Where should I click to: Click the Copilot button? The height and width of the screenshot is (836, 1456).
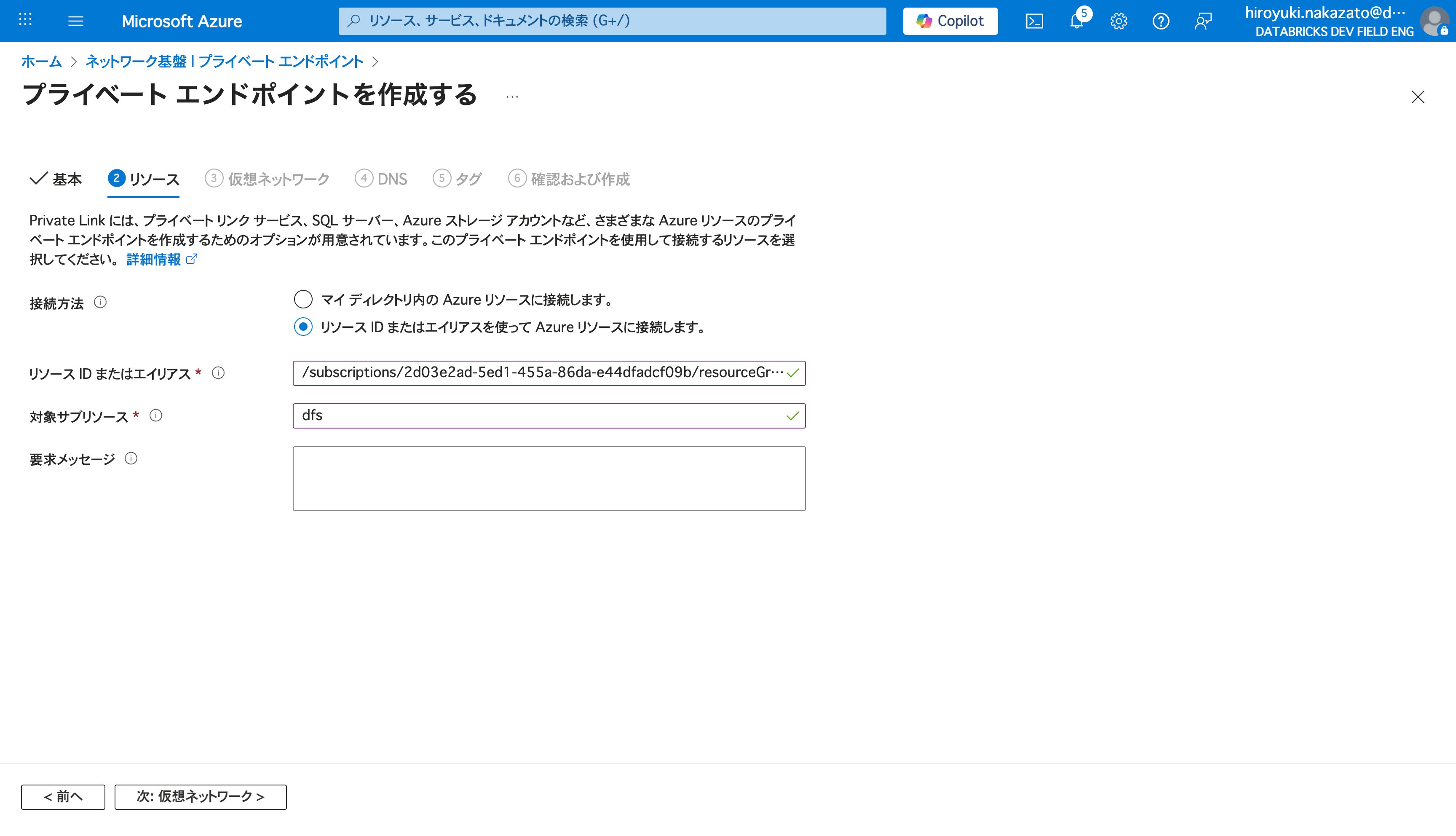point(950,21)
